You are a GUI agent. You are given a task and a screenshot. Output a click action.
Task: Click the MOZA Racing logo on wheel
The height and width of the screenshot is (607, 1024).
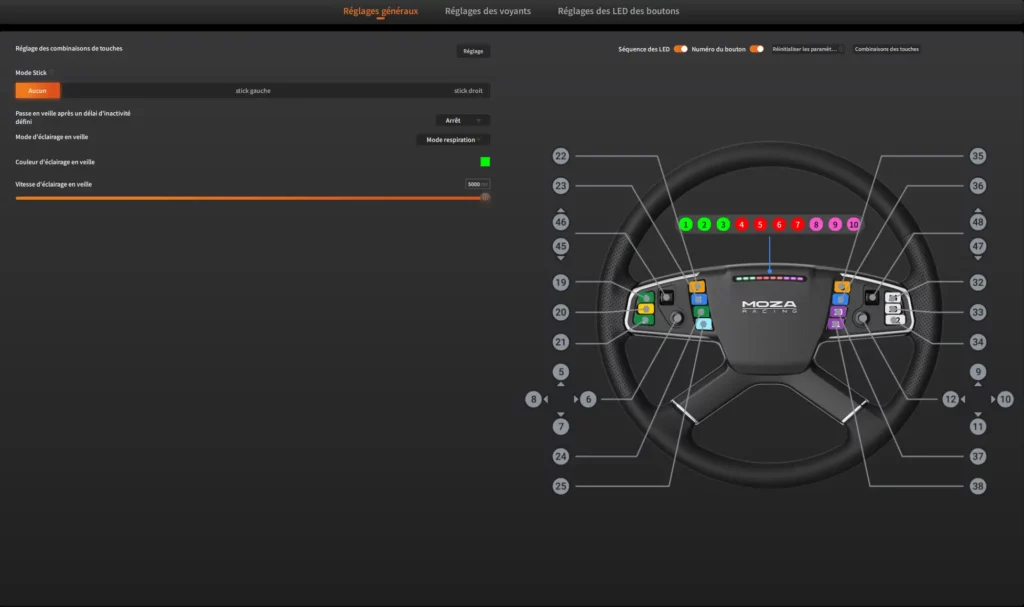point(769,306)
